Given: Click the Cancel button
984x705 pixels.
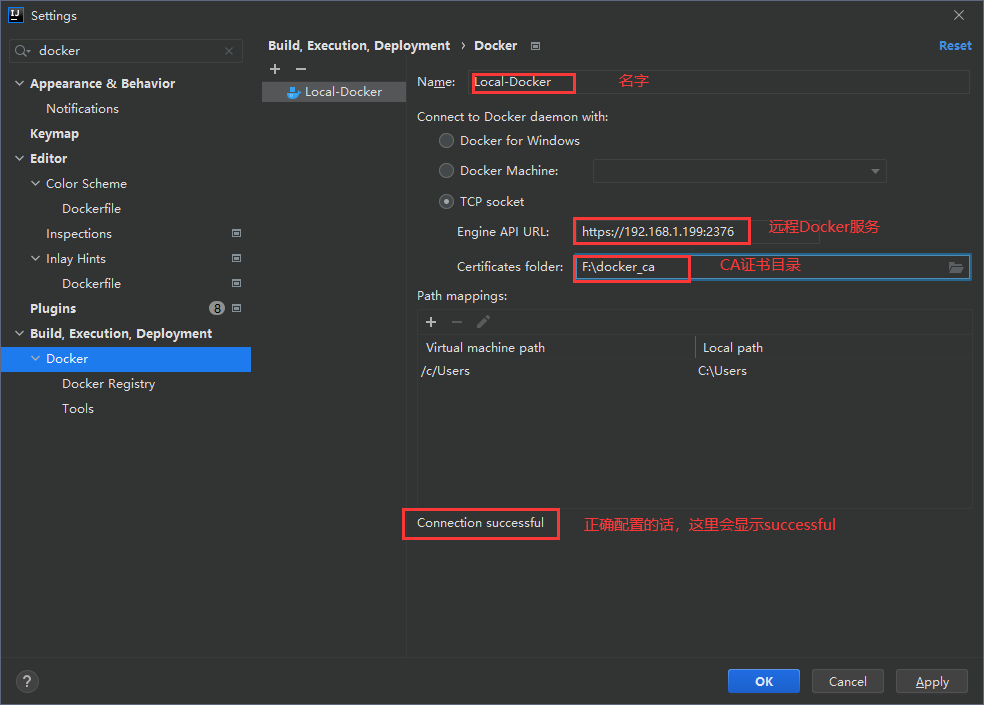Looking at the screenshot, I should [x=848, y=681].
